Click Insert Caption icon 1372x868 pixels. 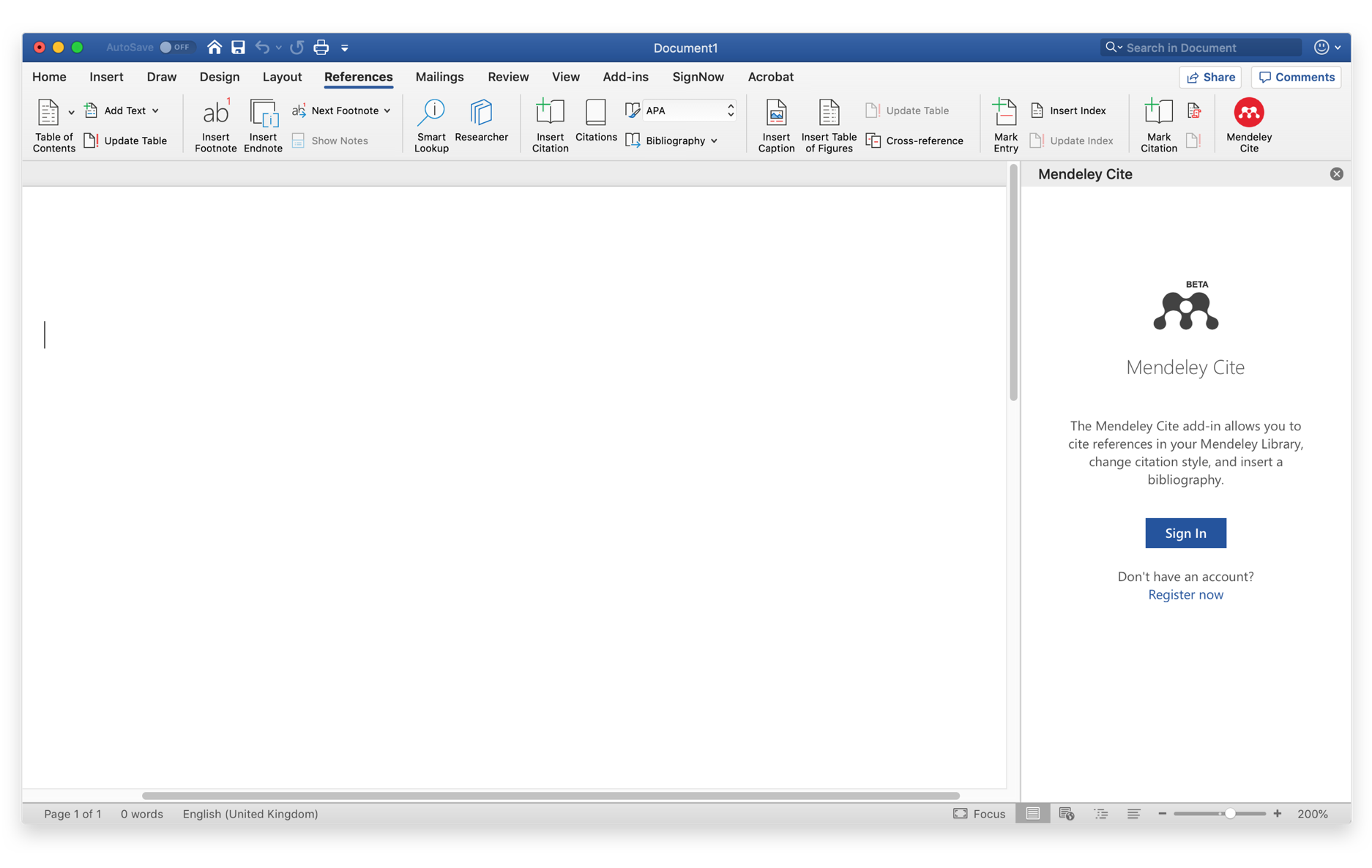(x=776, y=113)
